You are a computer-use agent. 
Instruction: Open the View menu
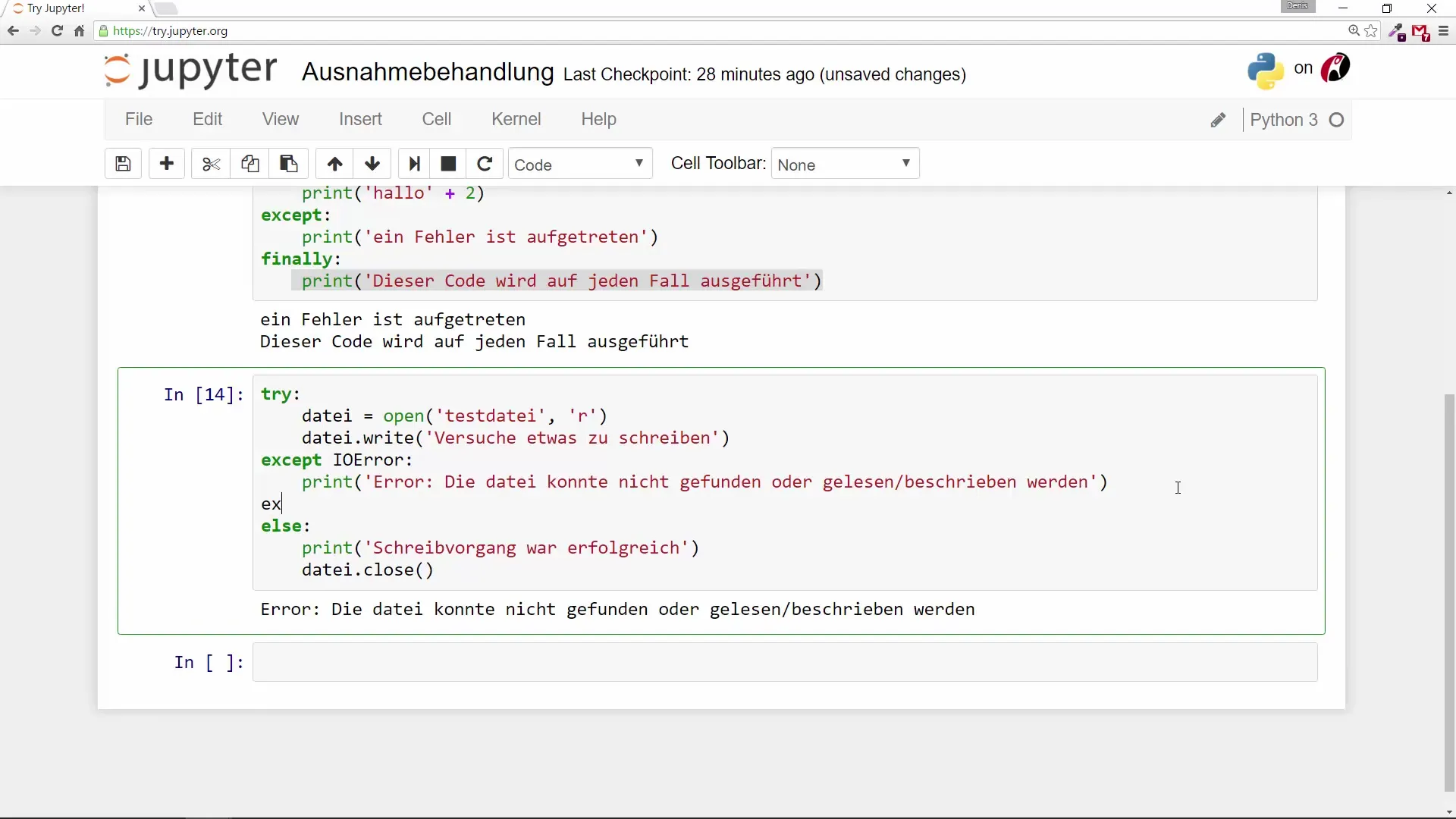[x=281, y=119]
